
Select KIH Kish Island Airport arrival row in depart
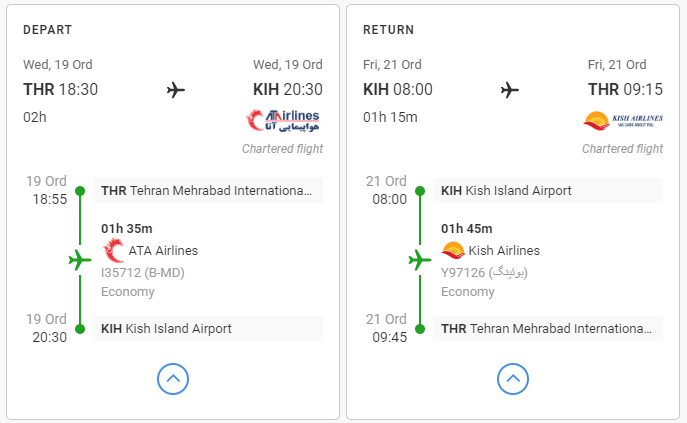click(208, 328)
